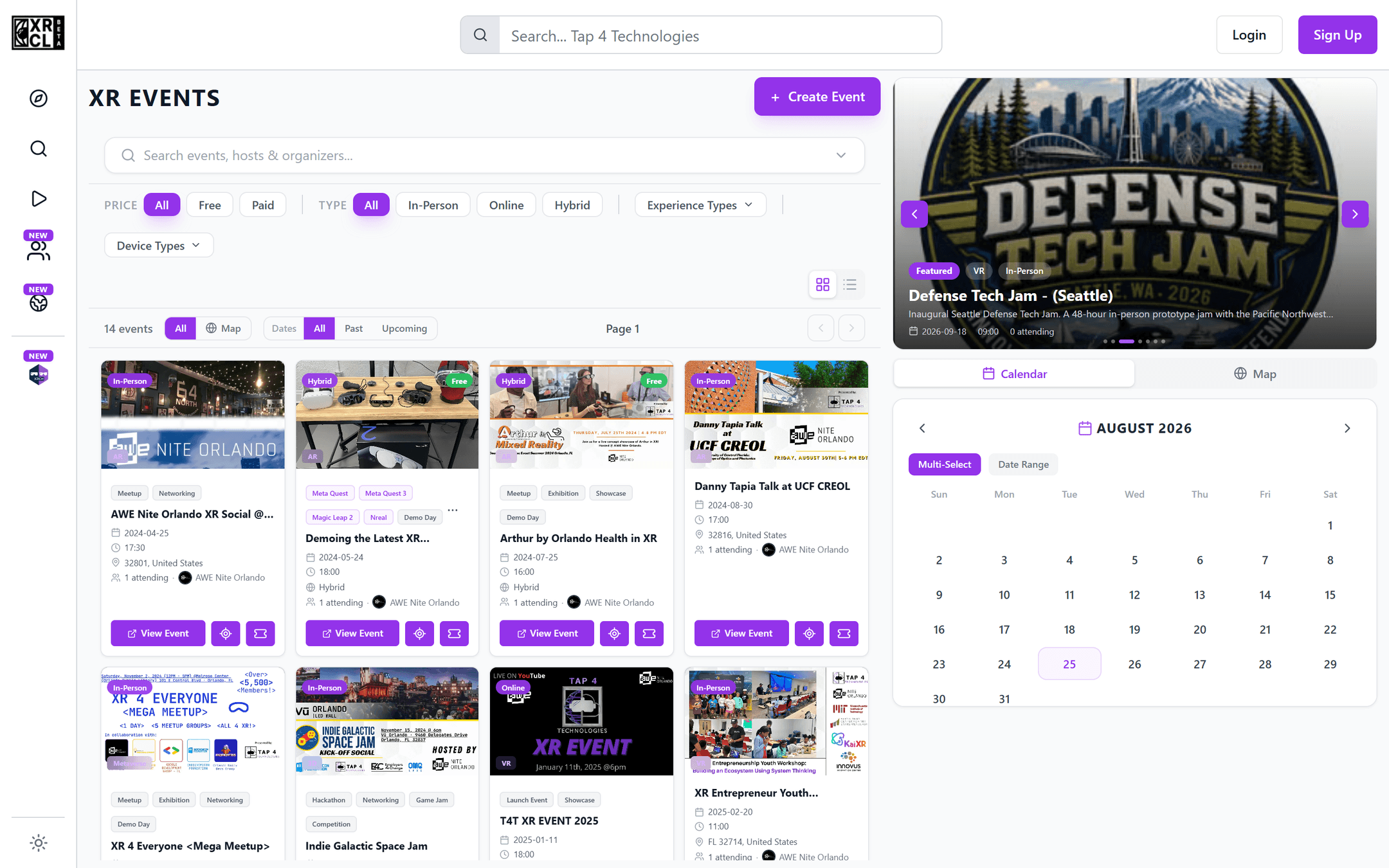Locate AWE Nite Orlando XR Social event
This screenshot has width=1389, height=868.
coord(226,633)
